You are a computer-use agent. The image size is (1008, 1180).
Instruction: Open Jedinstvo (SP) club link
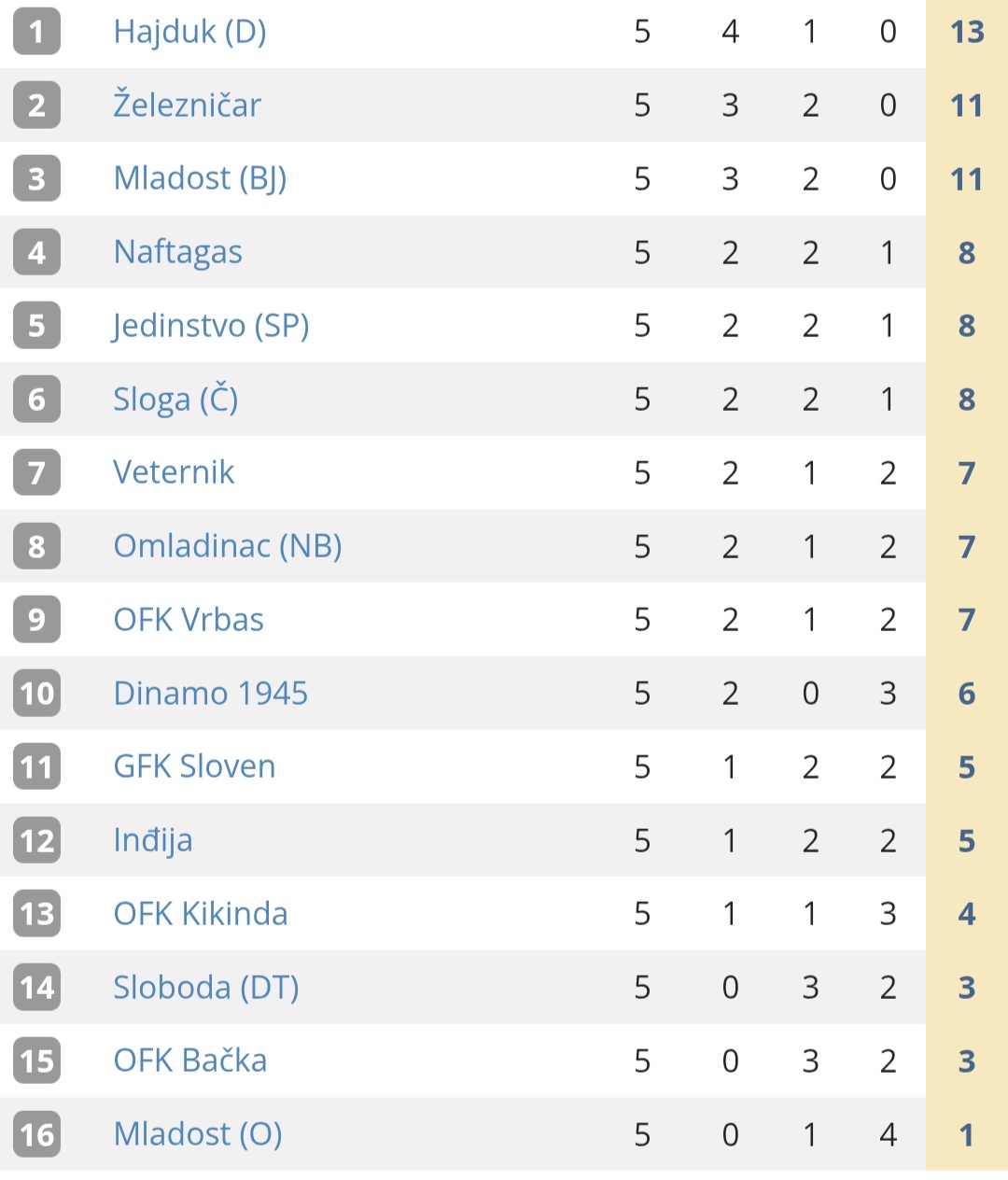click(x=210, y=326)
